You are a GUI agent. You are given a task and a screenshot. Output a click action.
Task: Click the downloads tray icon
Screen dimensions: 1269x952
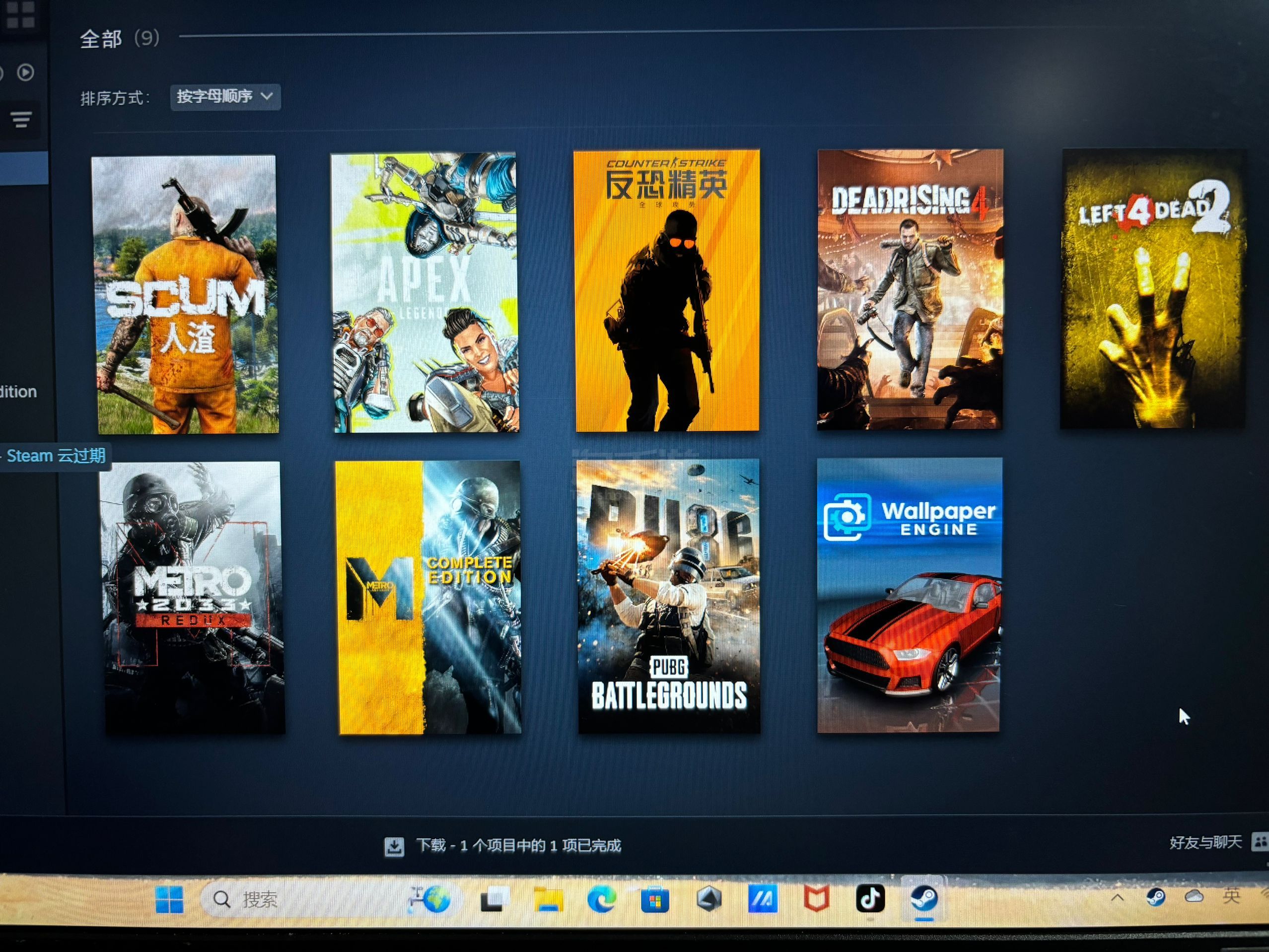[394, 846]
